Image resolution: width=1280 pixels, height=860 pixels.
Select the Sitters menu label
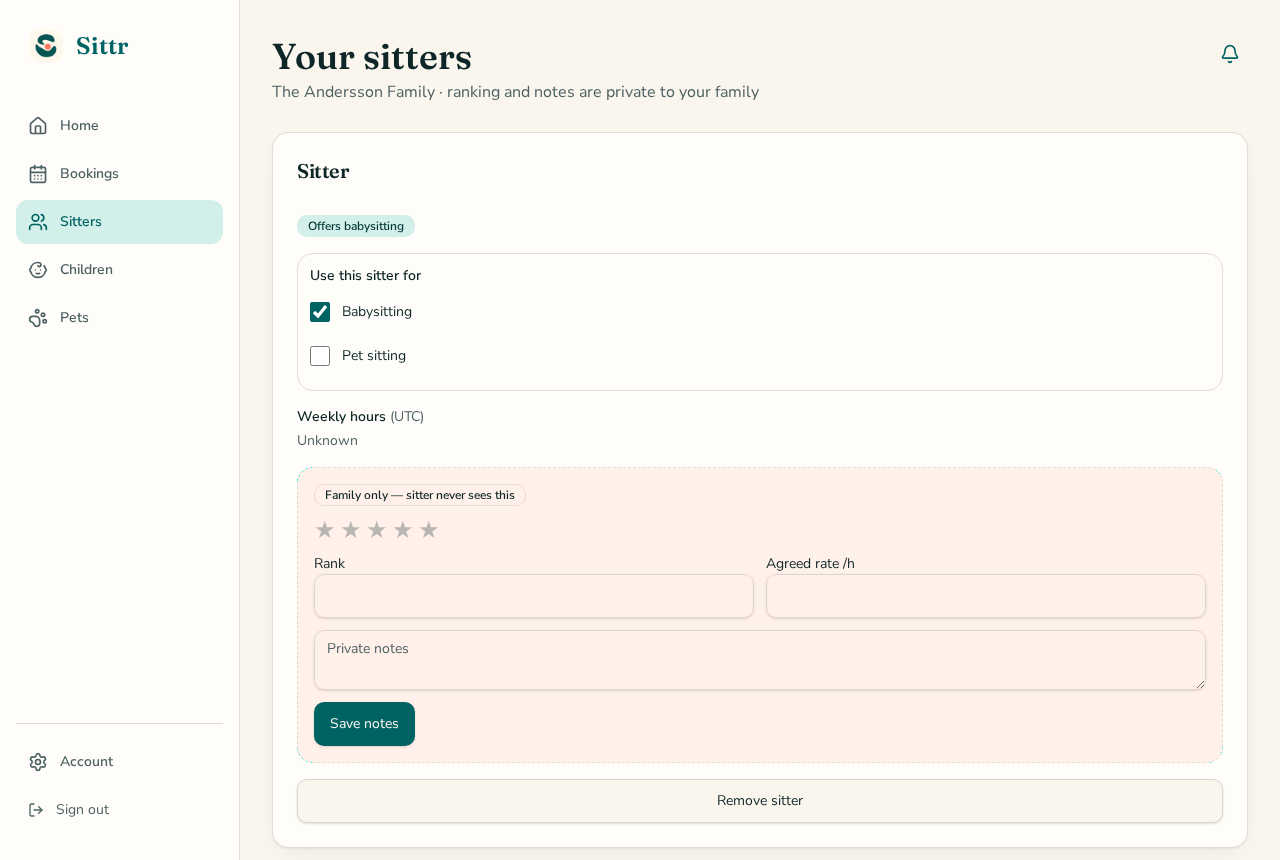(x=81, y=222)
